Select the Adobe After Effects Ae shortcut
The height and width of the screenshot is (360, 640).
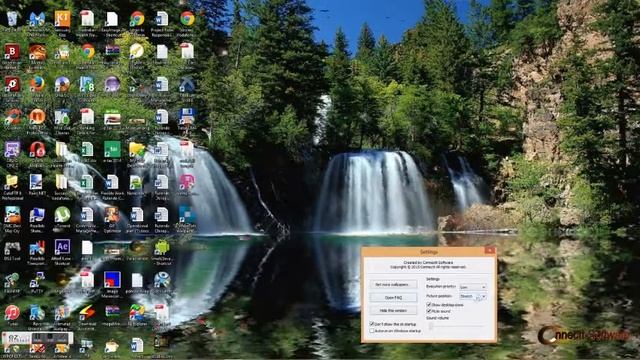tap(62, 247)
